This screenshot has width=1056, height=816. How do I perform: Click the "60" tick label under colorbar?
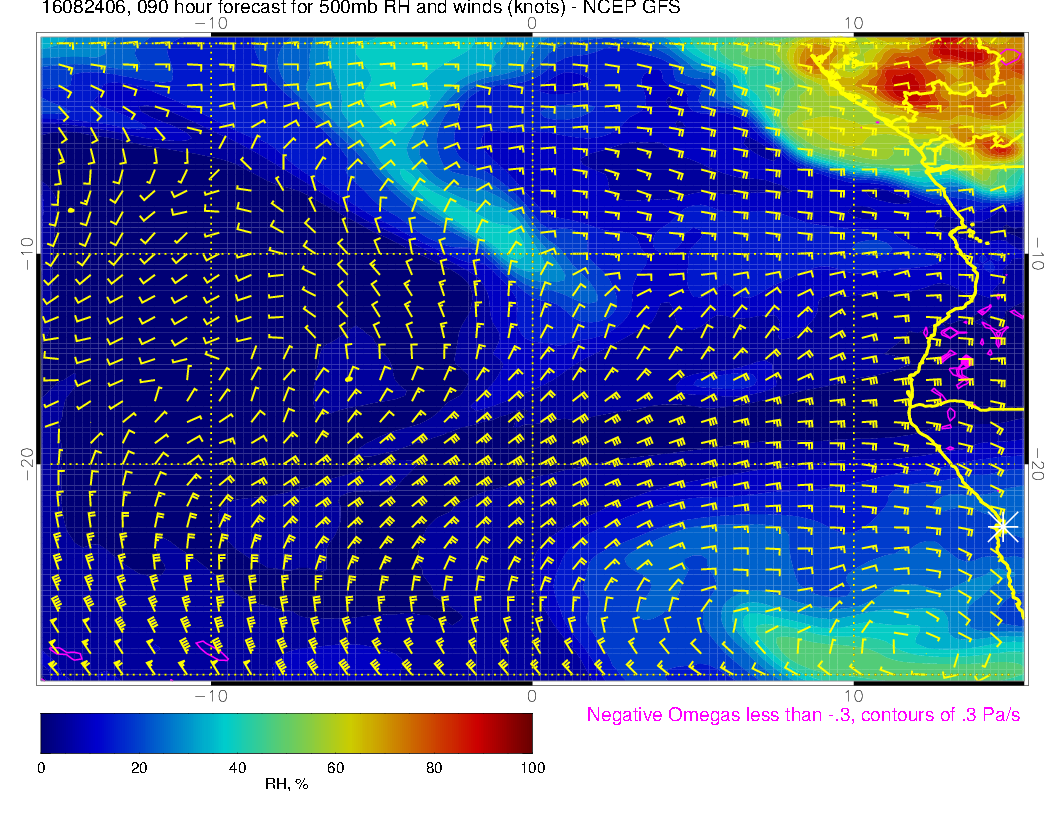(x=335, y=768)
